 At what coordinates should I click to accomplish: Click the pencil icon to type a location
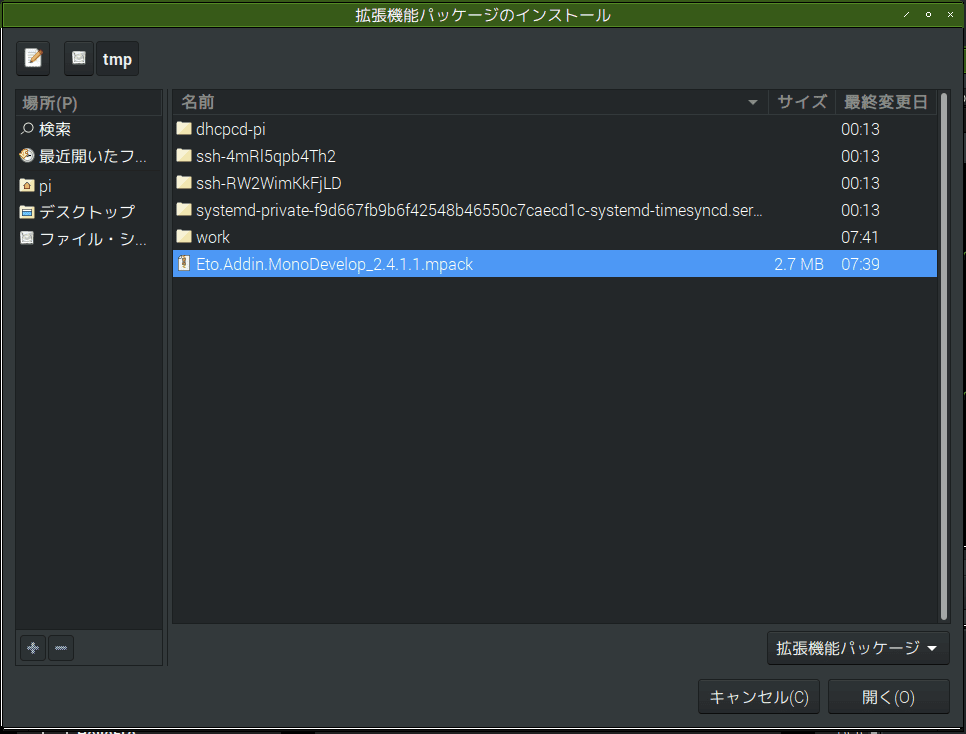point(32,58)
